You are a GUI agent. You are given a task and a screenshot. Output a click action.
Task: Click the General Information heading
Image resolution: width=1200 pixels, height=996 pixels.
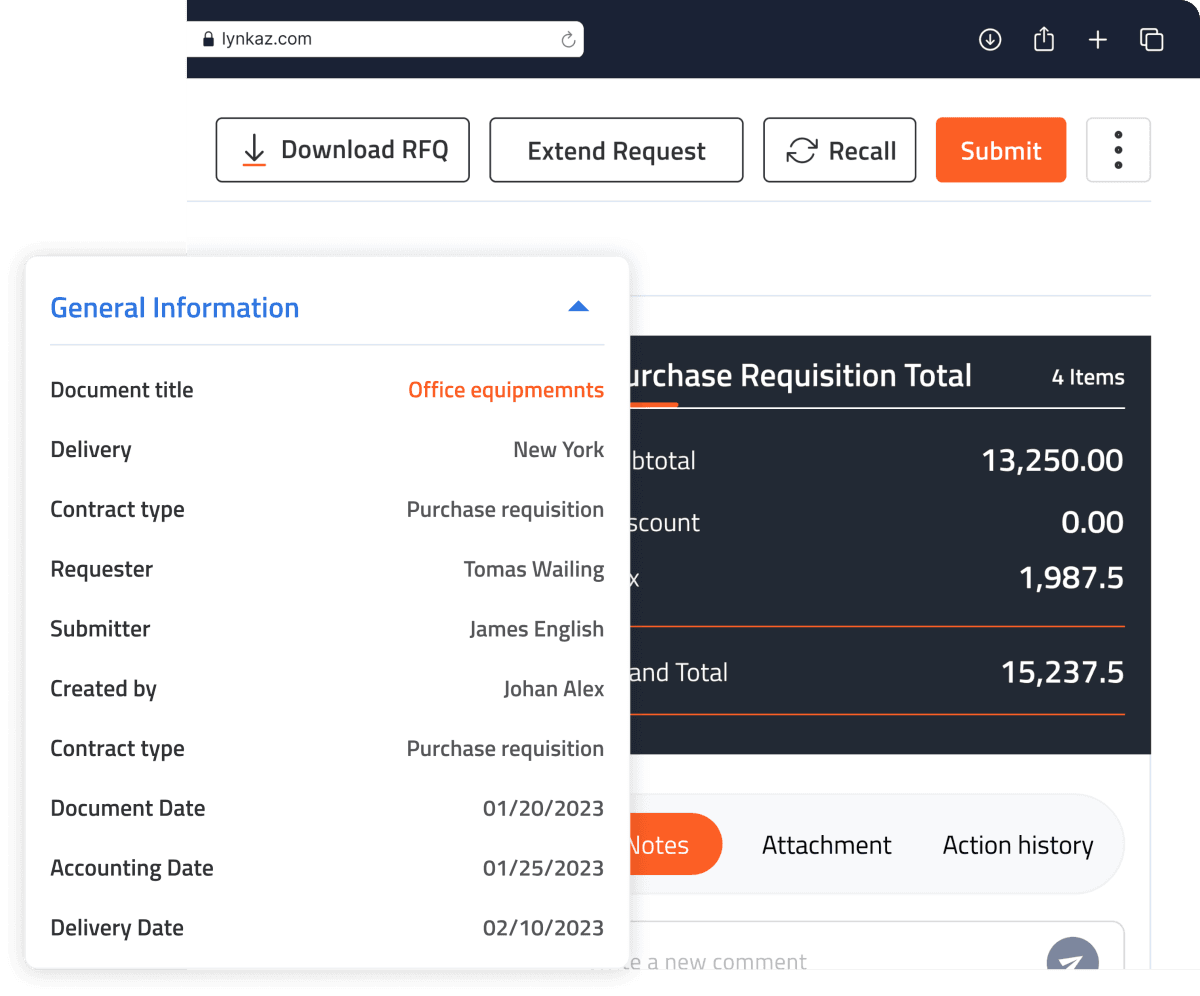[x=175, y=308]
